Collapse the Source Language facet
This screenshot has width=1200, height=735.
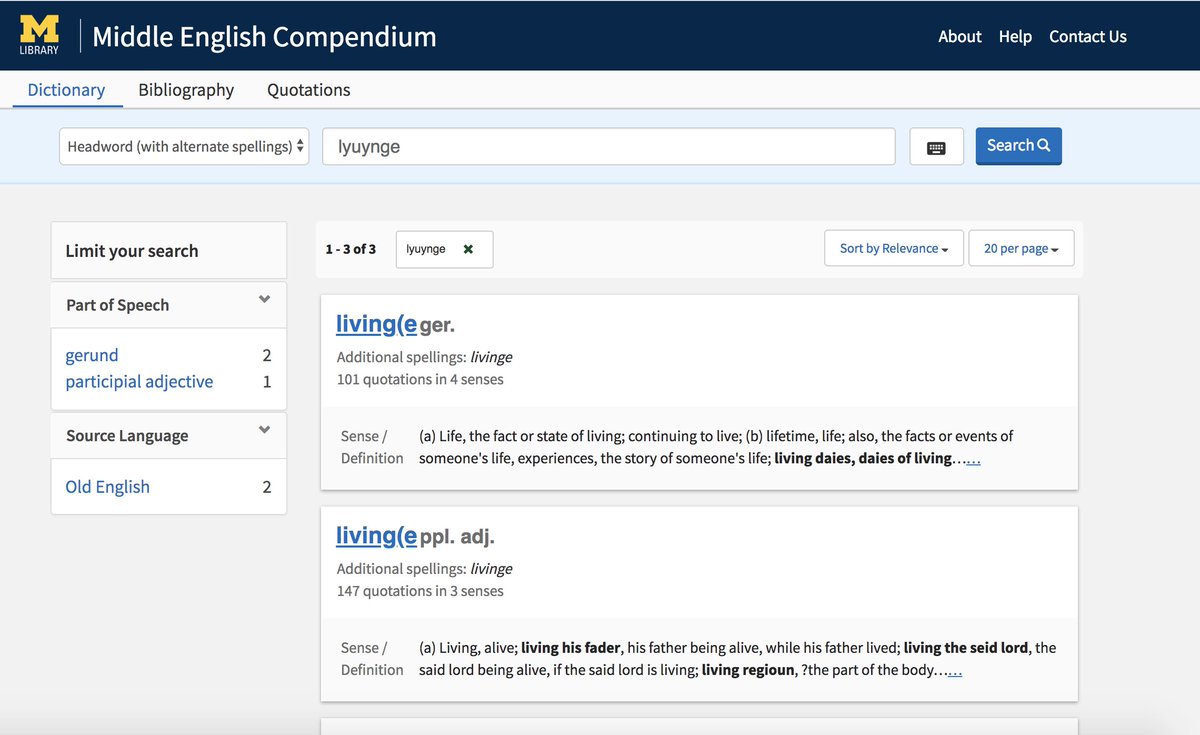(x=264, y=430)
